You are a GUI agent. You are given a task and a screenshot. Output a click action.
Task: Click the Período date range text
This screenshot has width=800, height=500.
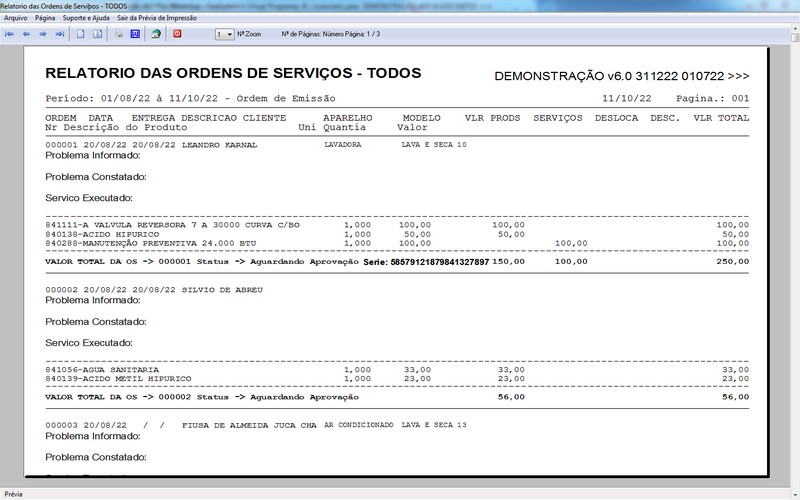(x=190, y=98)
